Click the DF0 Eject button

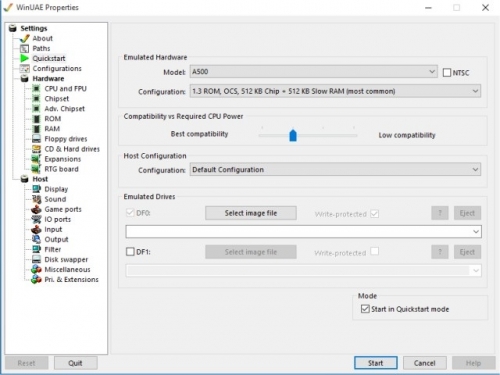pyautogui.click(x=467, y=213)
